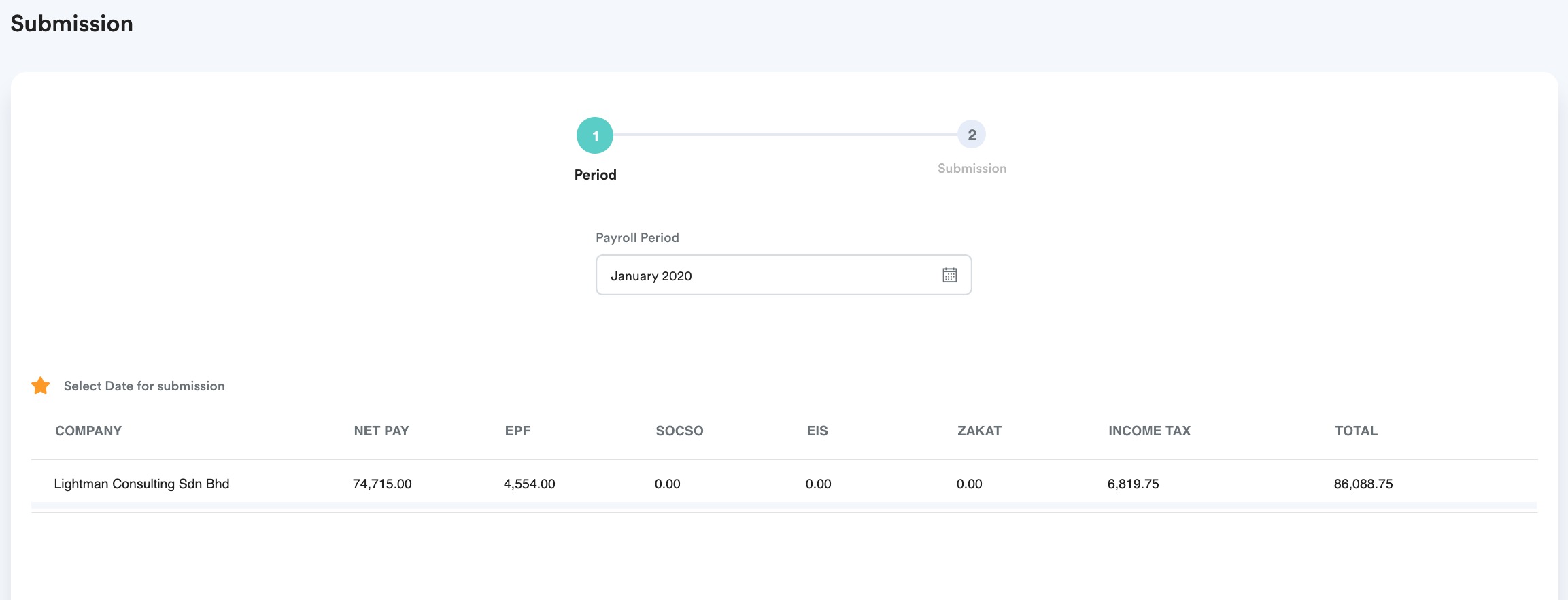The height and width of the screenshot is (600, 1568).
Task: Click the EIS column header
Action: [x=817, y=431]
